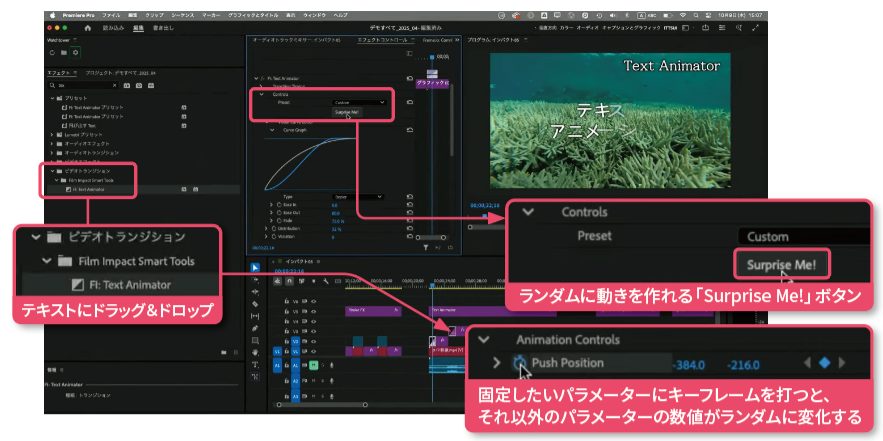Select the Hand tool
The image size is (883, 441).
coord(255,353)
